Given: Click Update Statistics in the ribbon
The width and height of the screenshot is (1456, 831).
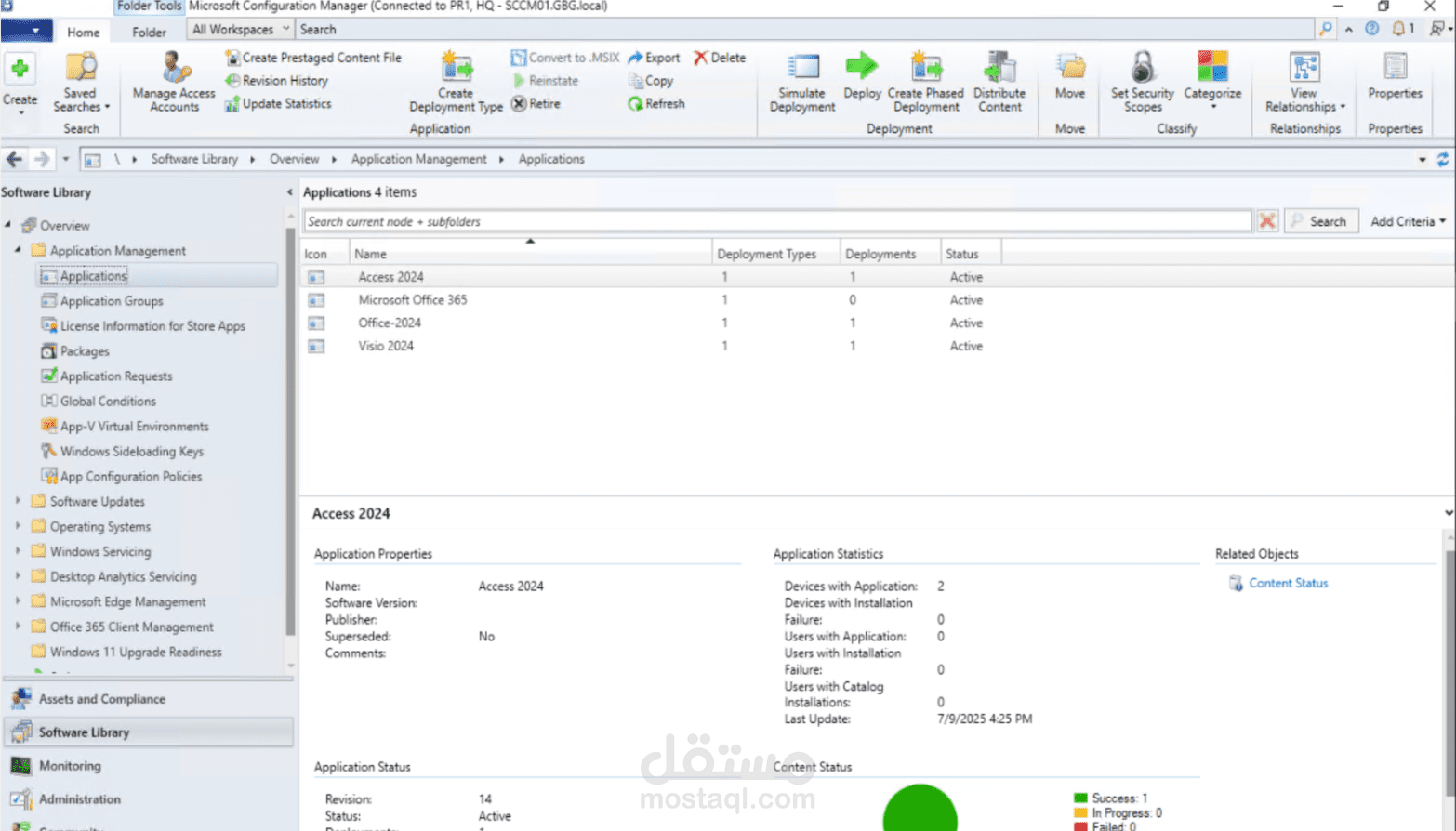Looking at the screenshot, I should [278, 104].
